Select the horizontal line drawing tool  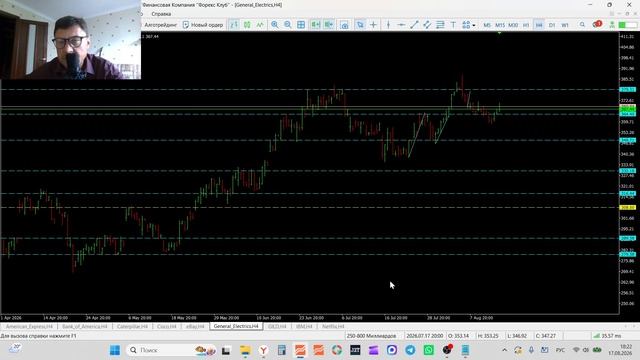[401, 25]
